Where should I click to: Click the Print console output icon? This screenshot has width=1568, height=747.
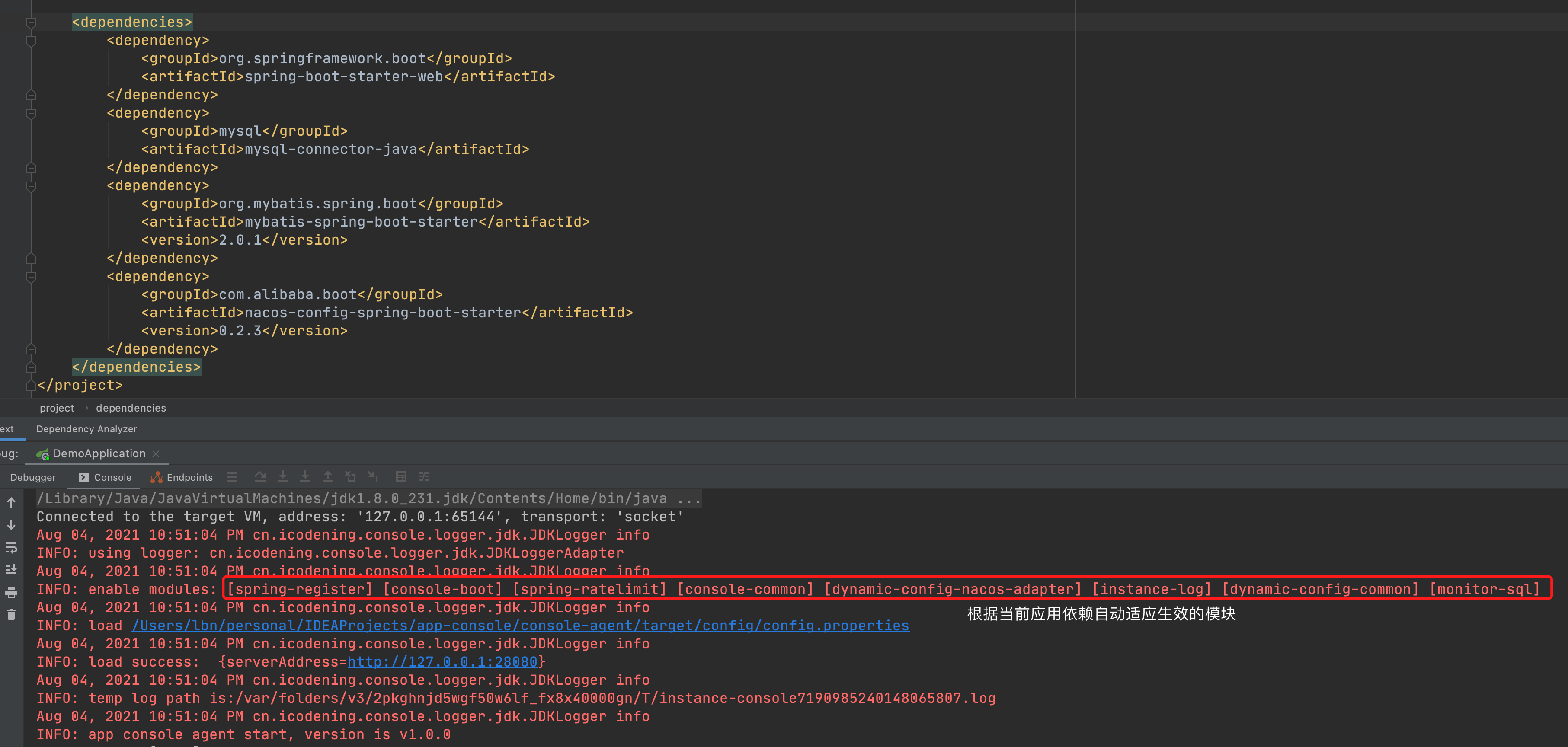tap(11, 592)
